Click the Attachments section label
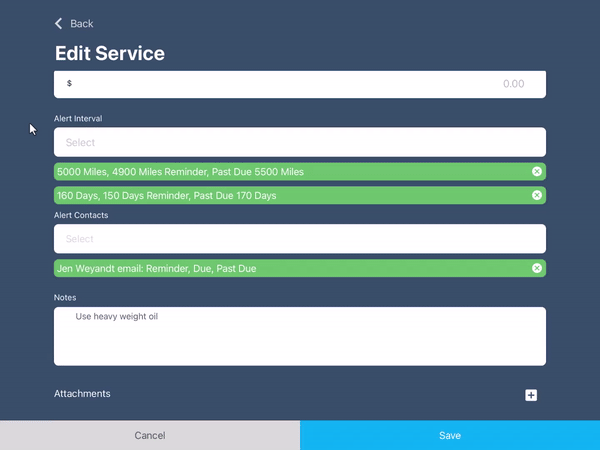 [82, 394]
